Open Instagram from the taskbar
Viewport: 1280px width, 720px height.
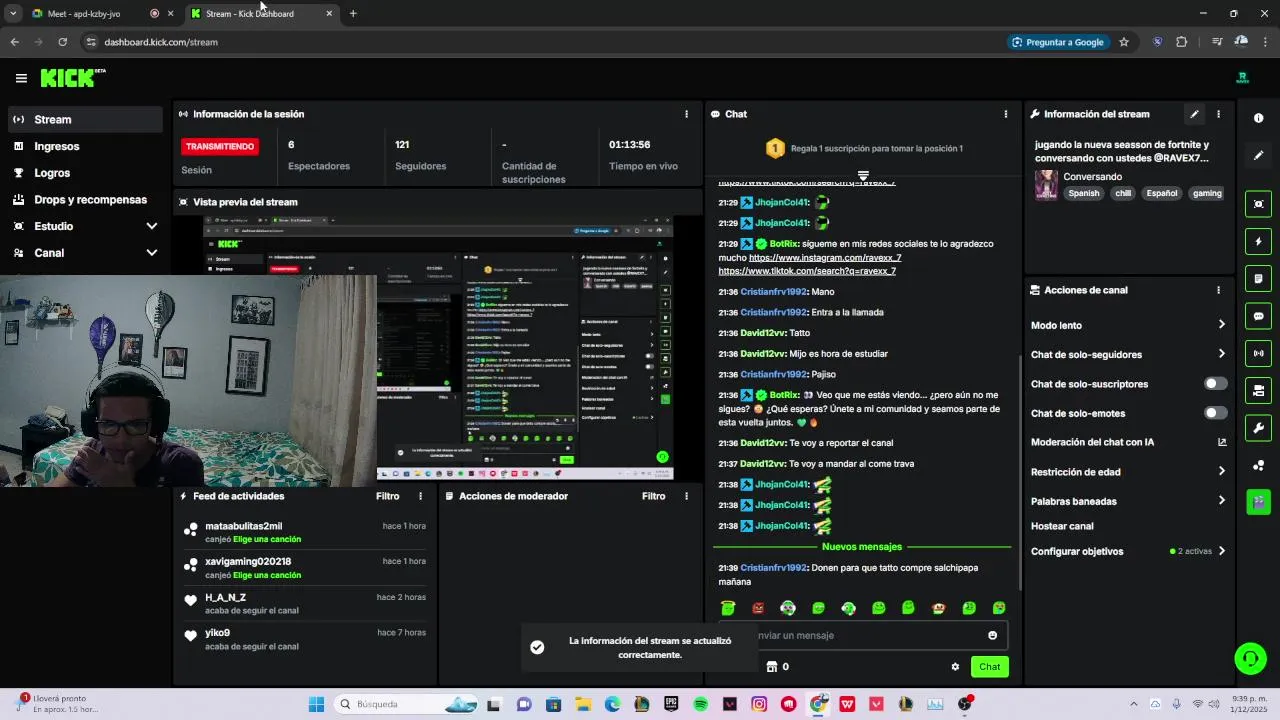click(759, 704)
